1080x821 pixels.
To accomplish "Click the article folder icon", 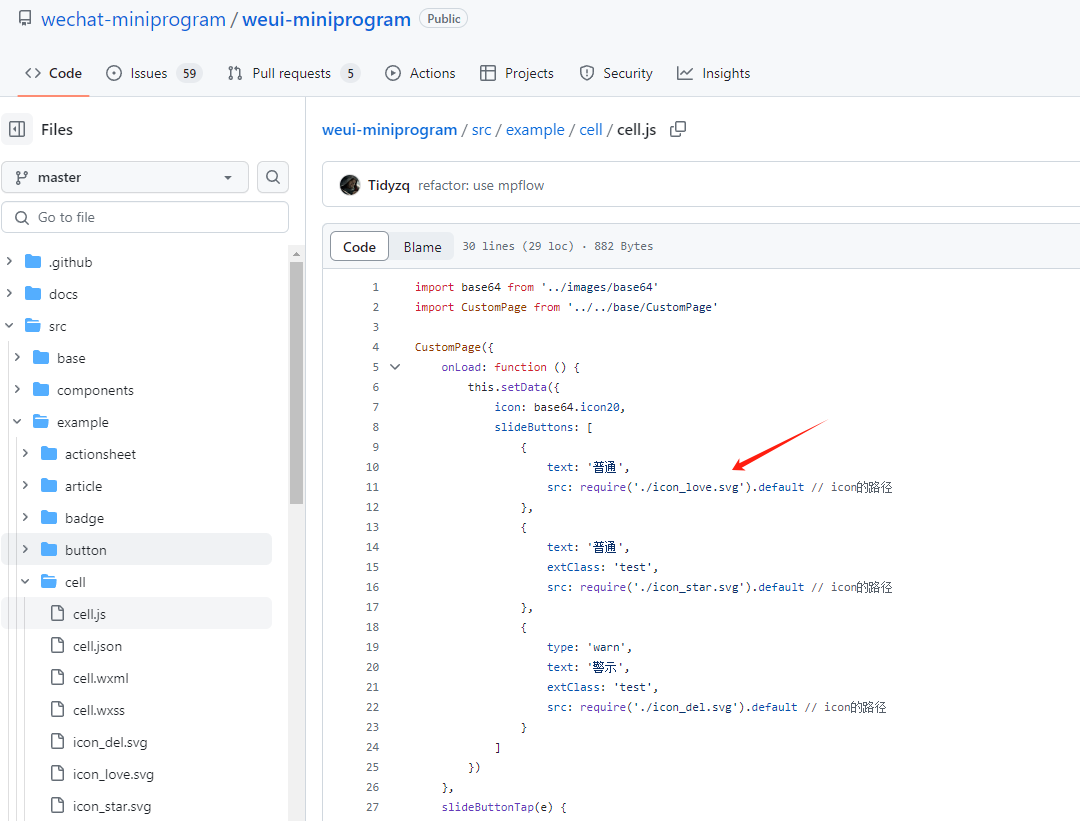I will 49,486.
